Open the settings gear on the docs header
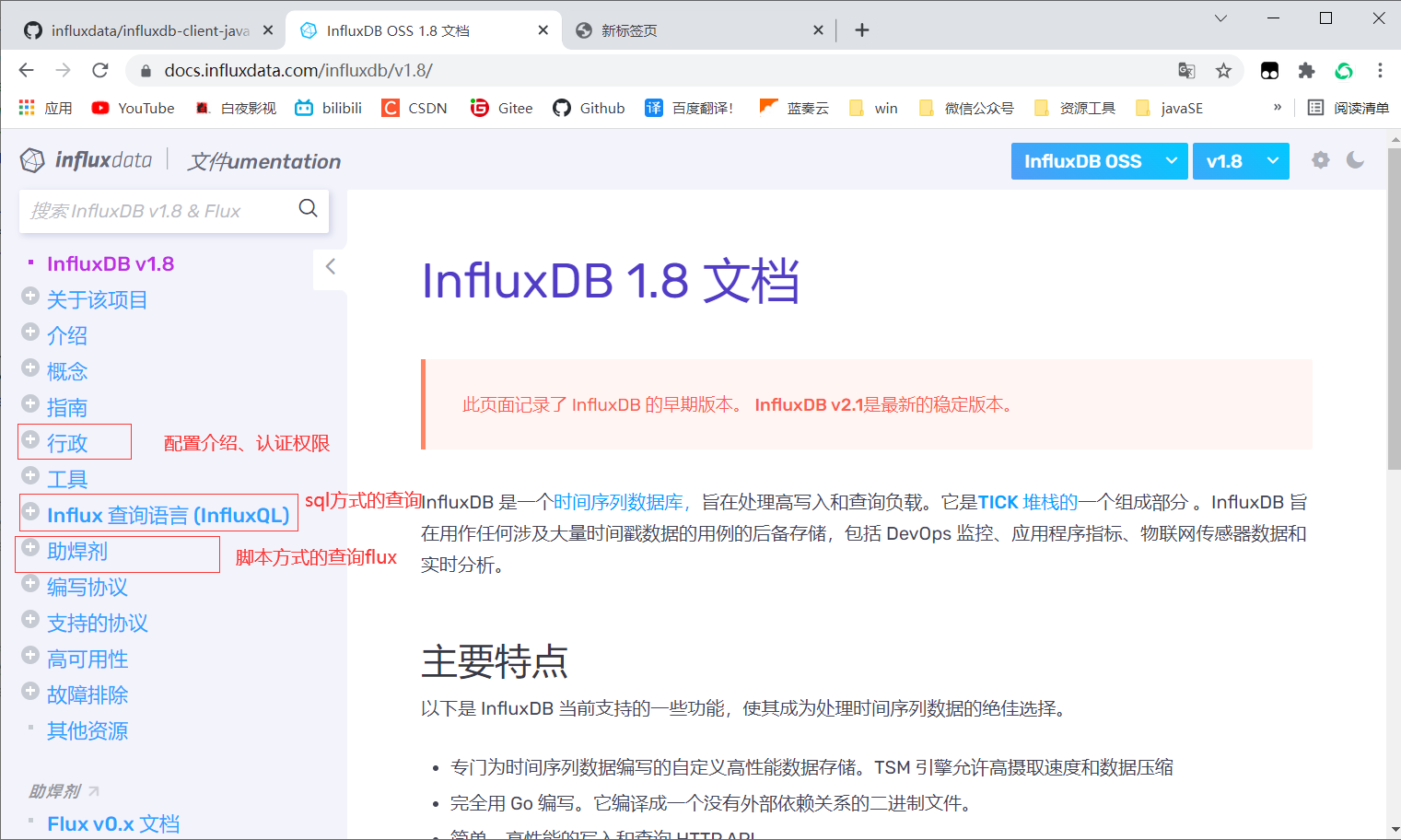Viewport: 1401px width, 840px height. coord(1321,159)
